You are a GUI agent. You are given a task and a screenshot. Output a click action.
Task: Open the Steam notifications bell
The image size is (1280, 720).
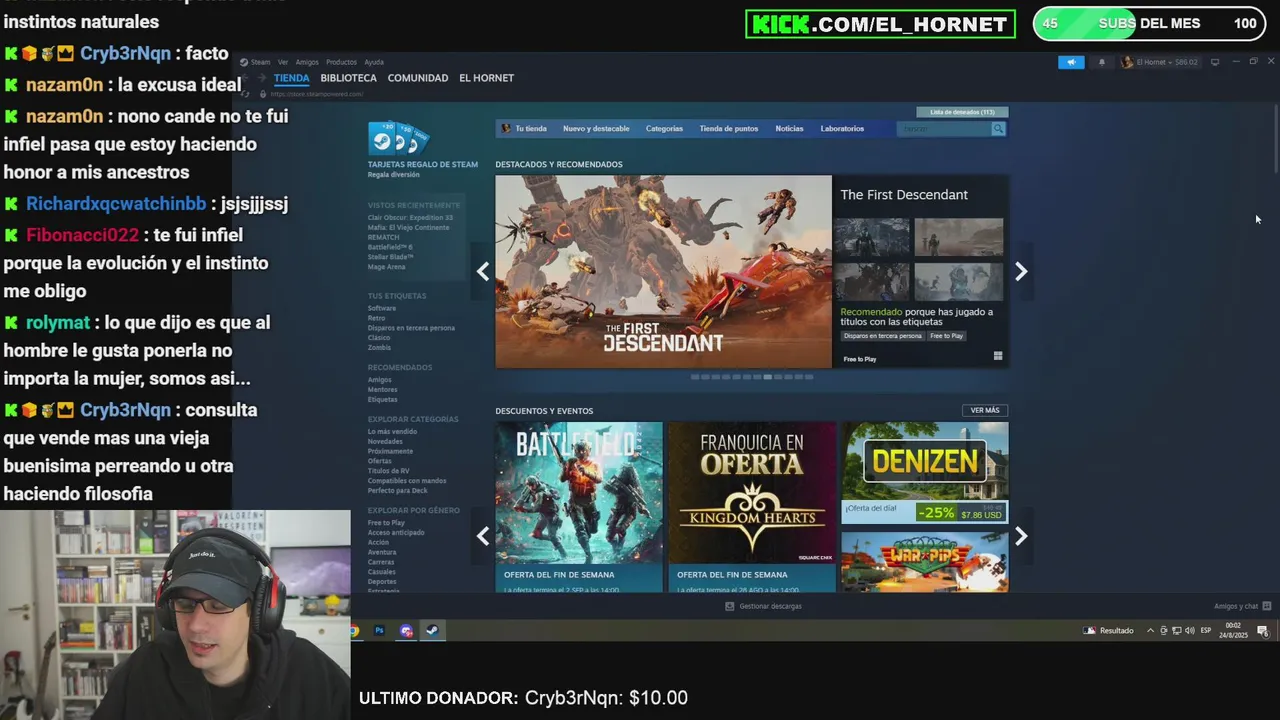(1102, 62)
